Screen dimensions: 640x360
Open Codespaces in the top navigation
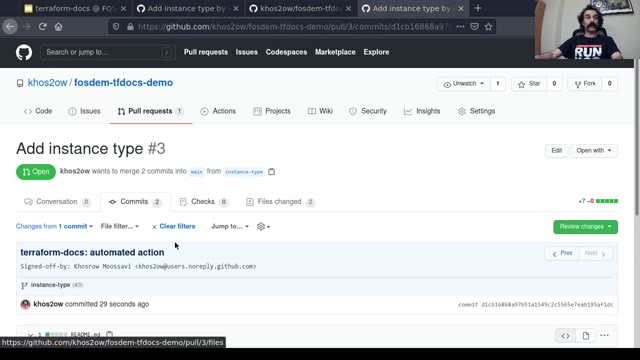coord(286,52)
